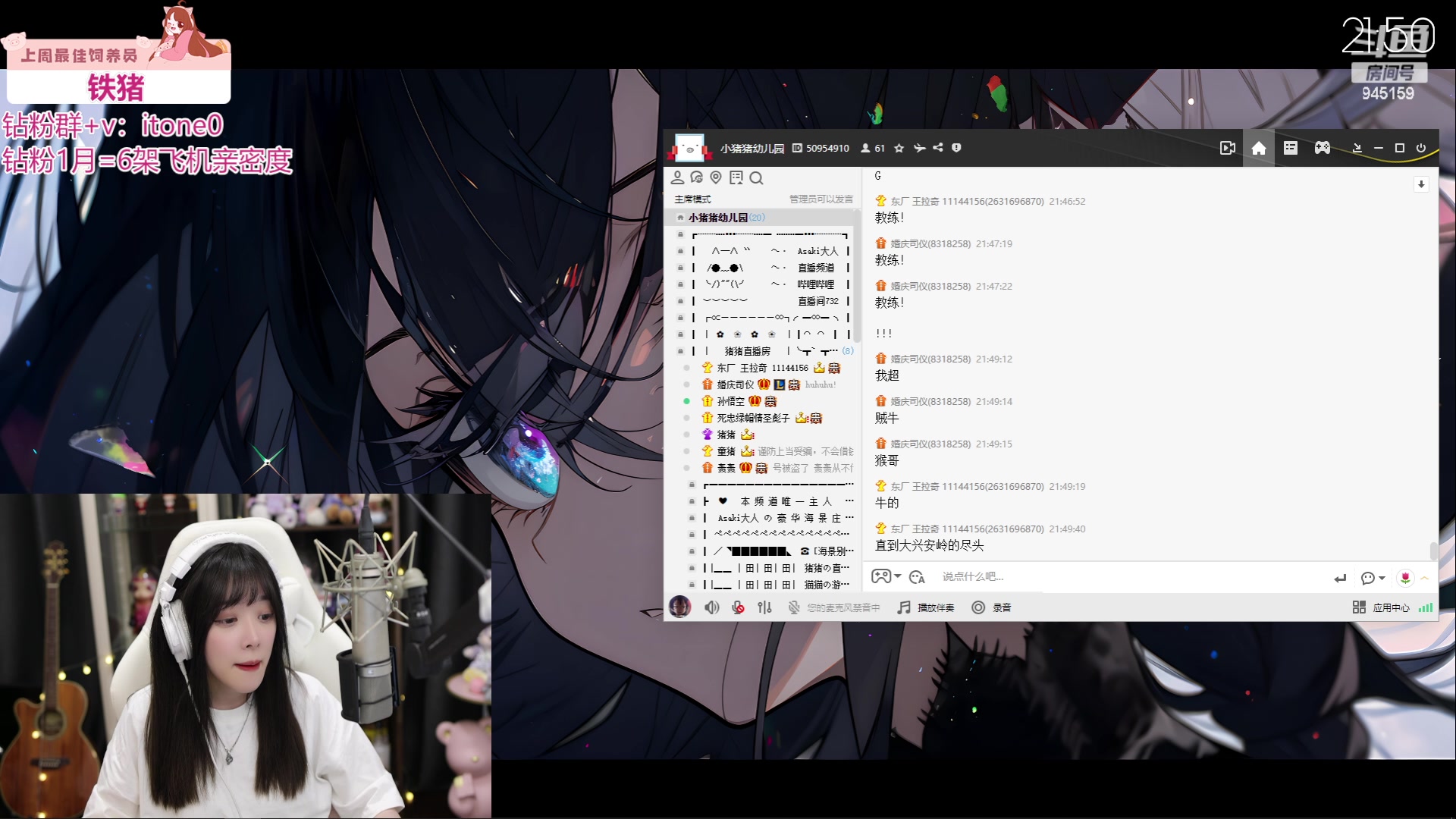Viewport: 1456px width, 819px height.
Task: Click the 录音 recording icon
Action: (978, 607)
